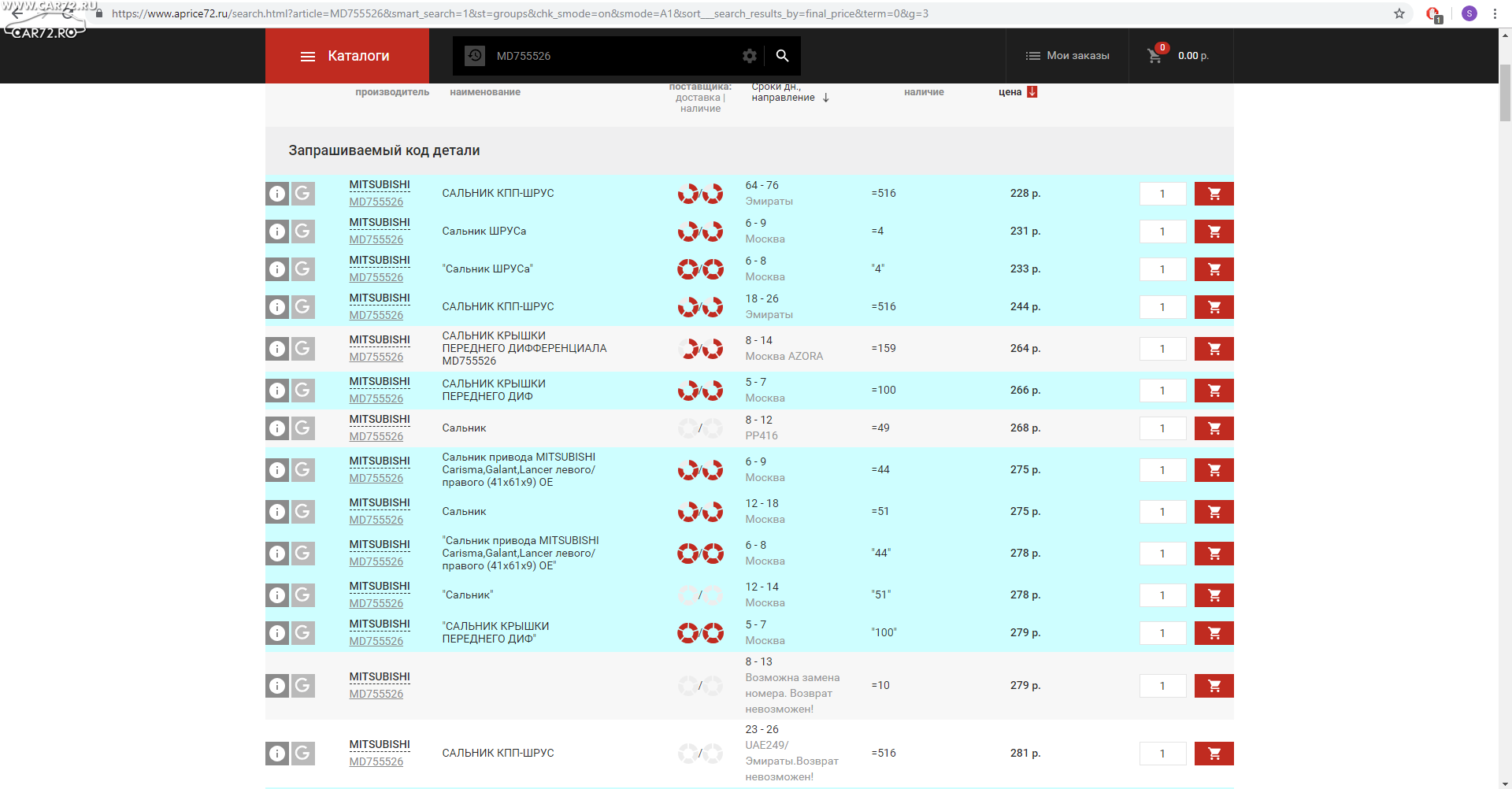Edit quantity field for 228 р. item
This screenshot has height=789, width=1512.
1162,194
